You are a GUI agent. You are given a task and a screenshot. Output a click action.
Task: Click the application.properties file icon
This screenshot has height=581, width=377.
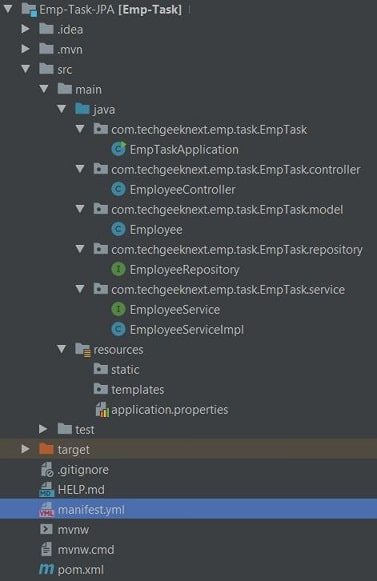coord(102,409)
